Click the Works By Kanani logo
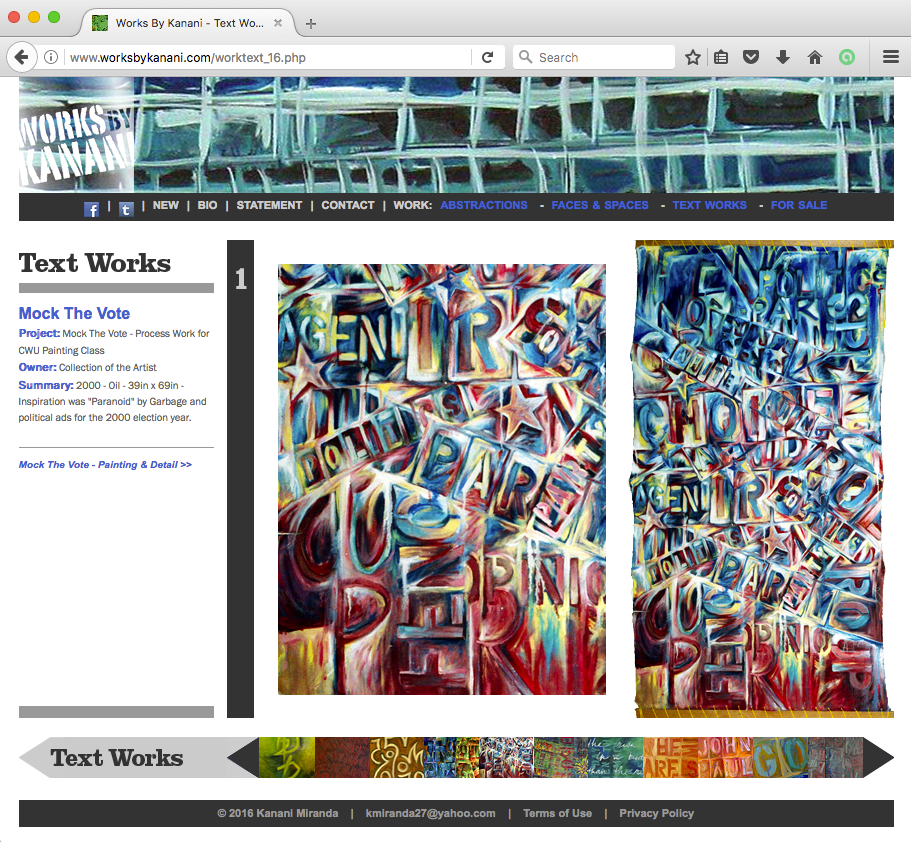911x842 pixels. click(x=77, y=145)
